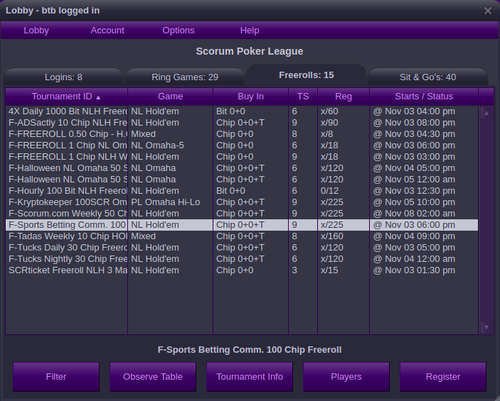Select the F-Hourly 100 Bit NLH Freeroll row
The height and width of the screenshot is (401, 500).
pos(242,191)
